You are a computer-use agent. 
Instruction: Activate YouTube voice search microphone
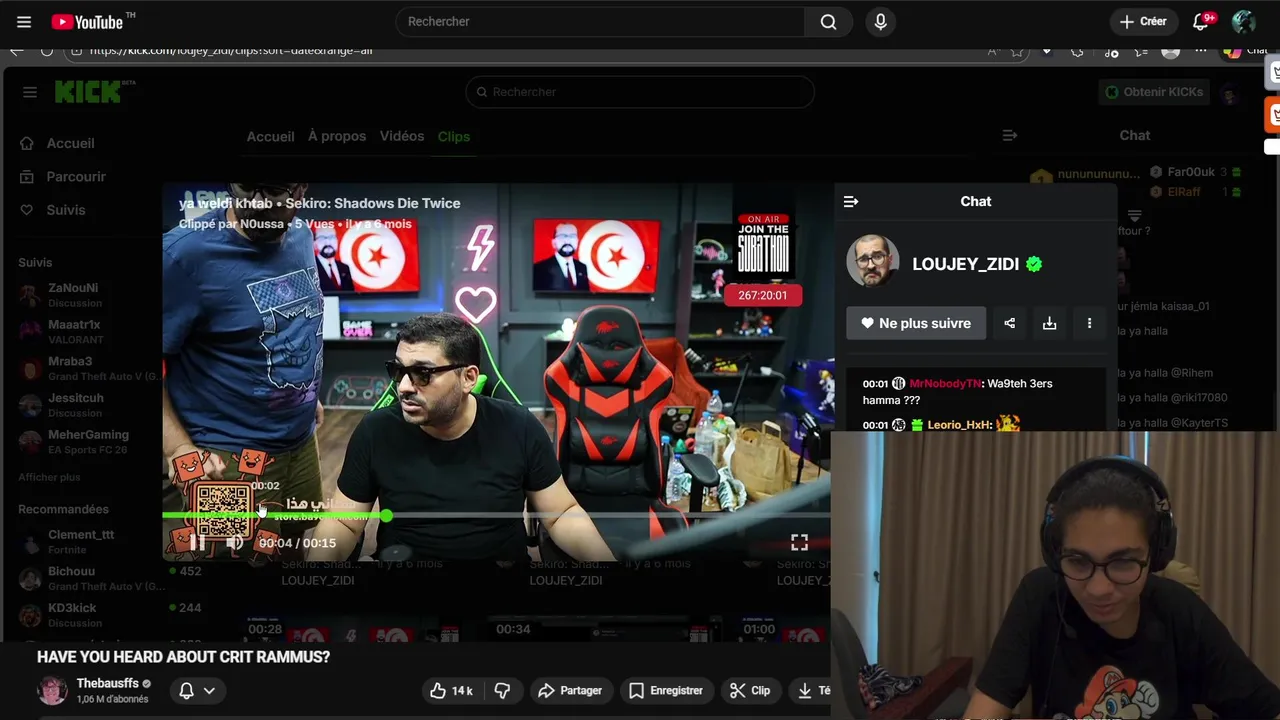click(x=880, y=21)
